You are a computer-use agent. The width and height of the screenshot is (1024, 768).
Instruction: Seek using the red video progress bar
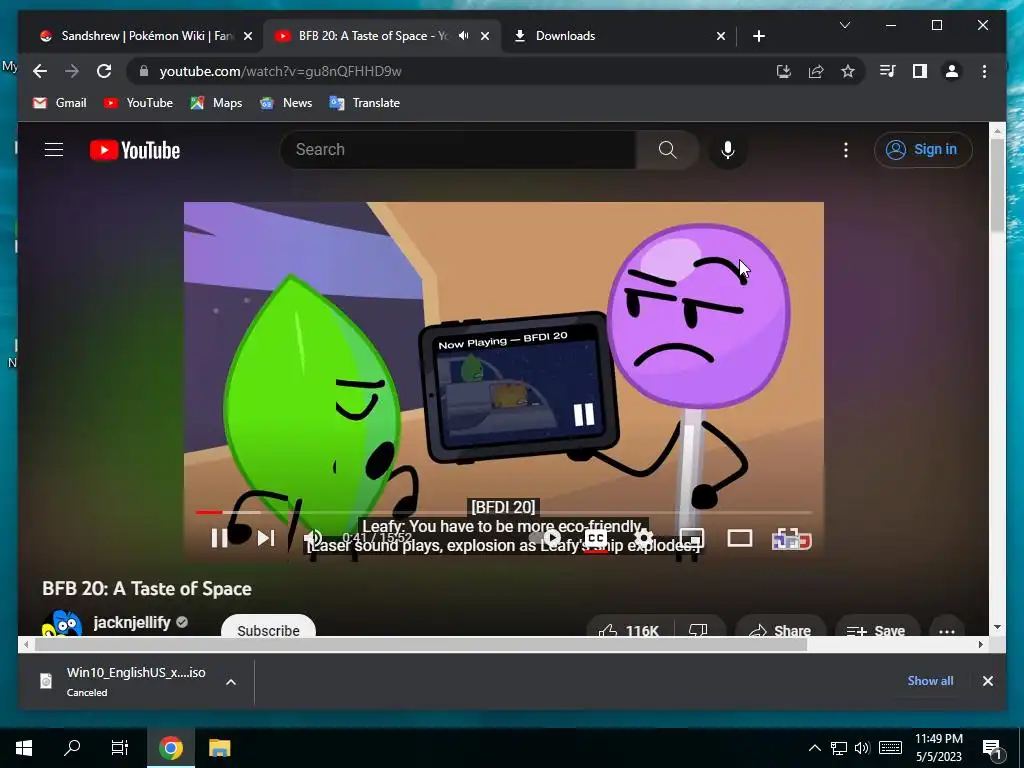point(504,513)
